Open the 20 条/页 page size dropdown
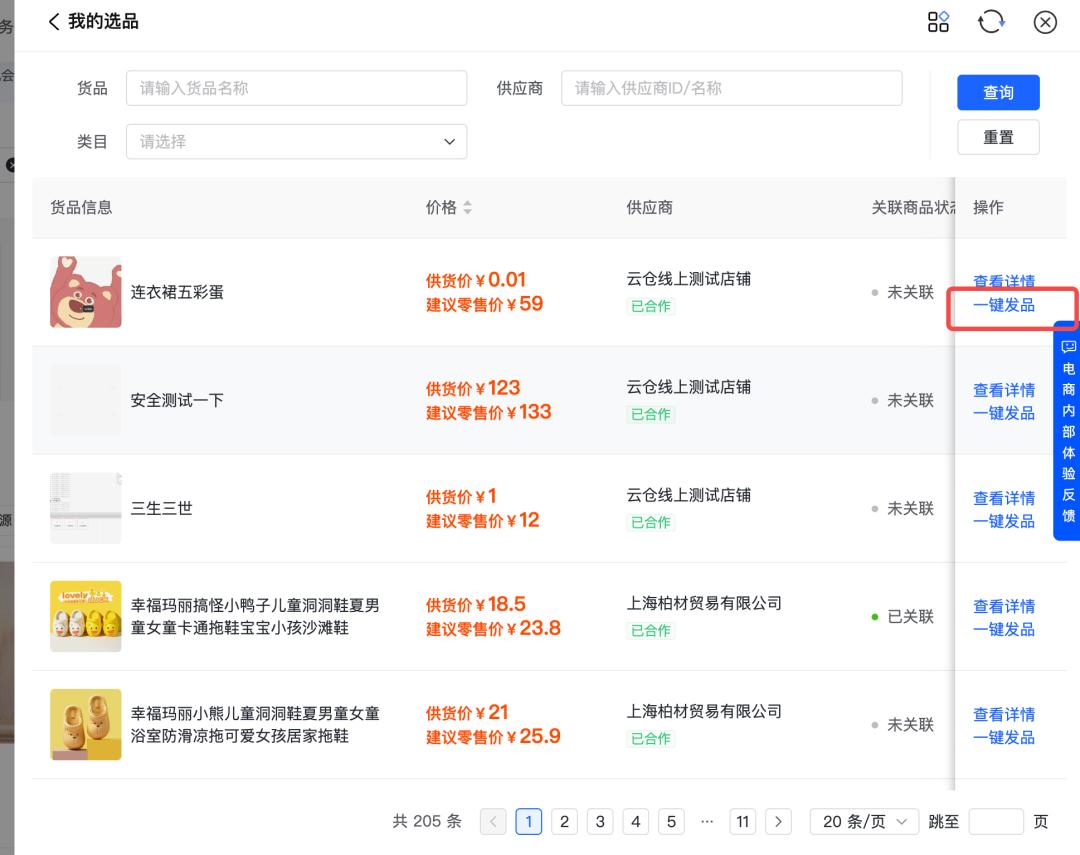1080x855 pixels. 864,821
